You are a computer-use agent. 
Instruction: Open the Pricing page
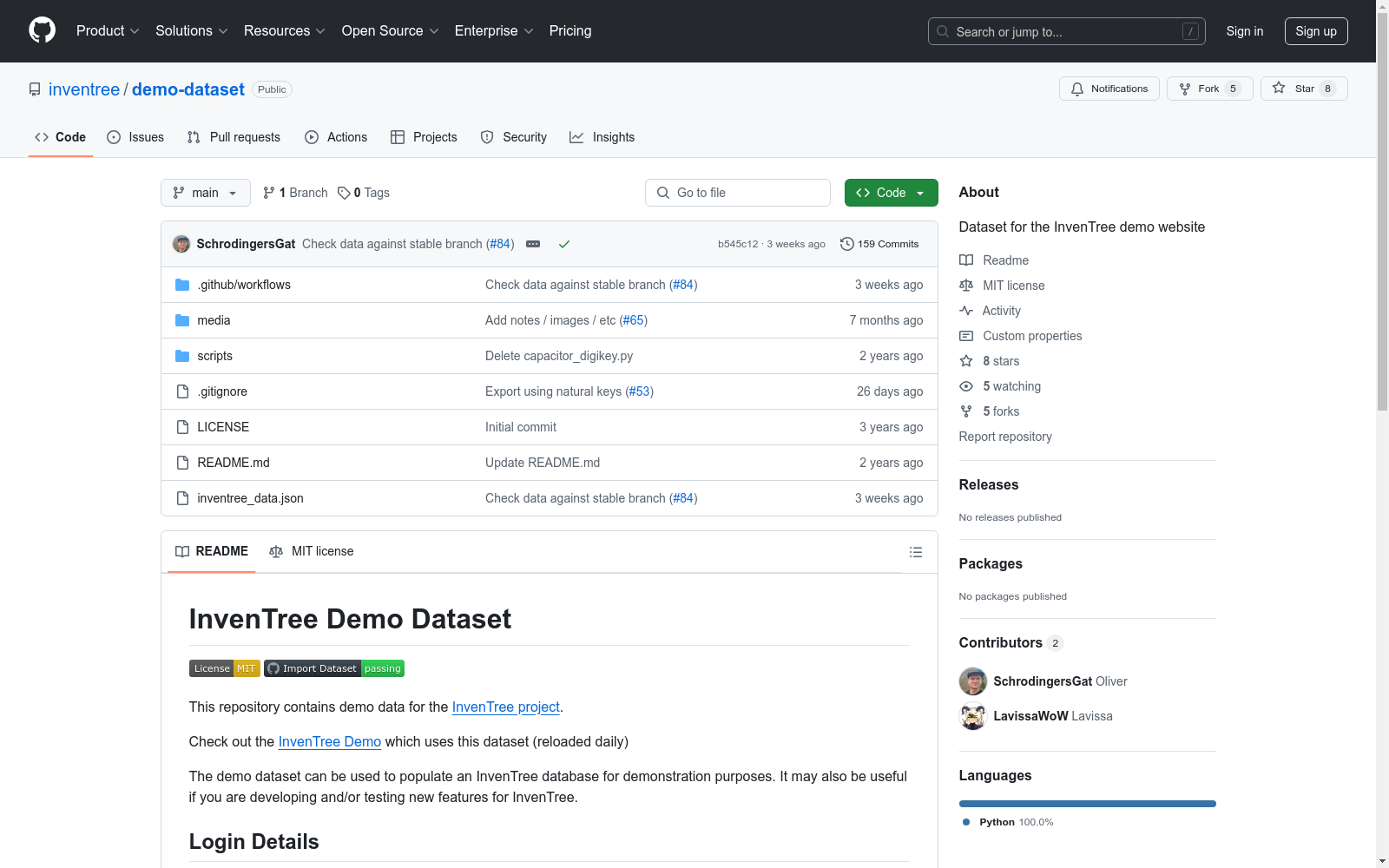click(570, 31)
